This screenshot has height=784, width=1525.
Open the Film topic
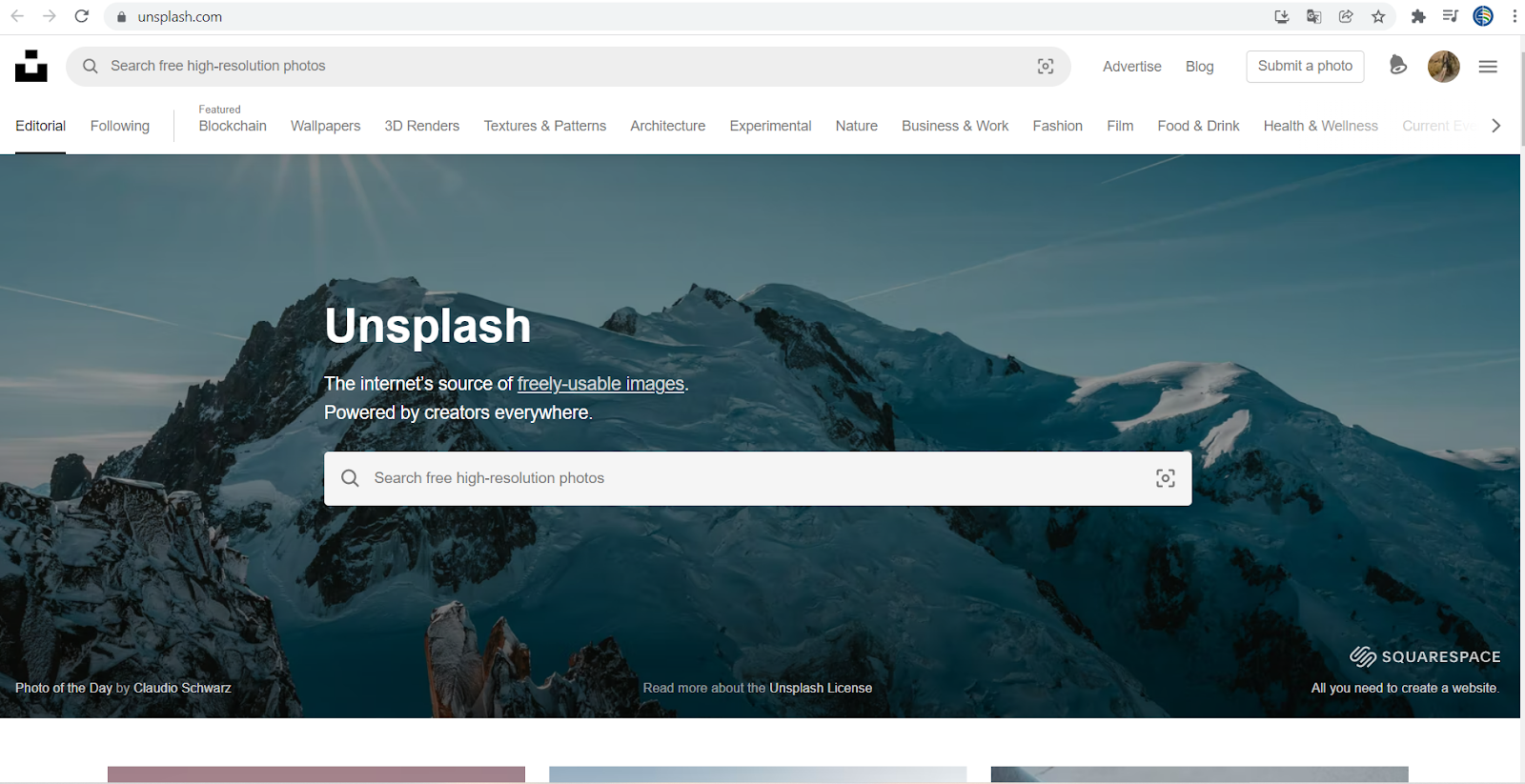pyautogui.click(x=1120, y=126)
